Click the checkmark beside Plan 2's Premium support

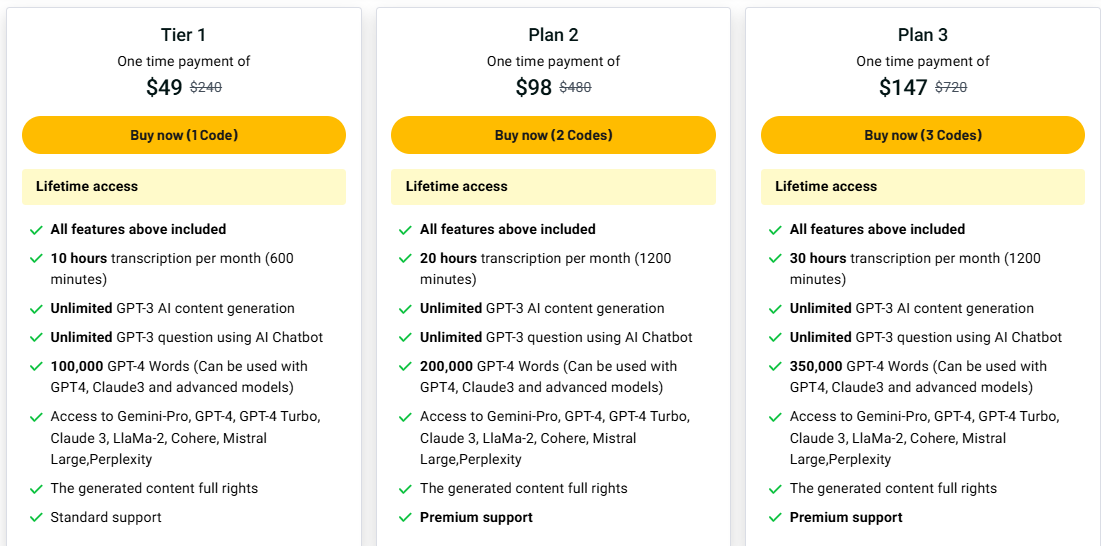pyautogui.click(x=405, y=518)
